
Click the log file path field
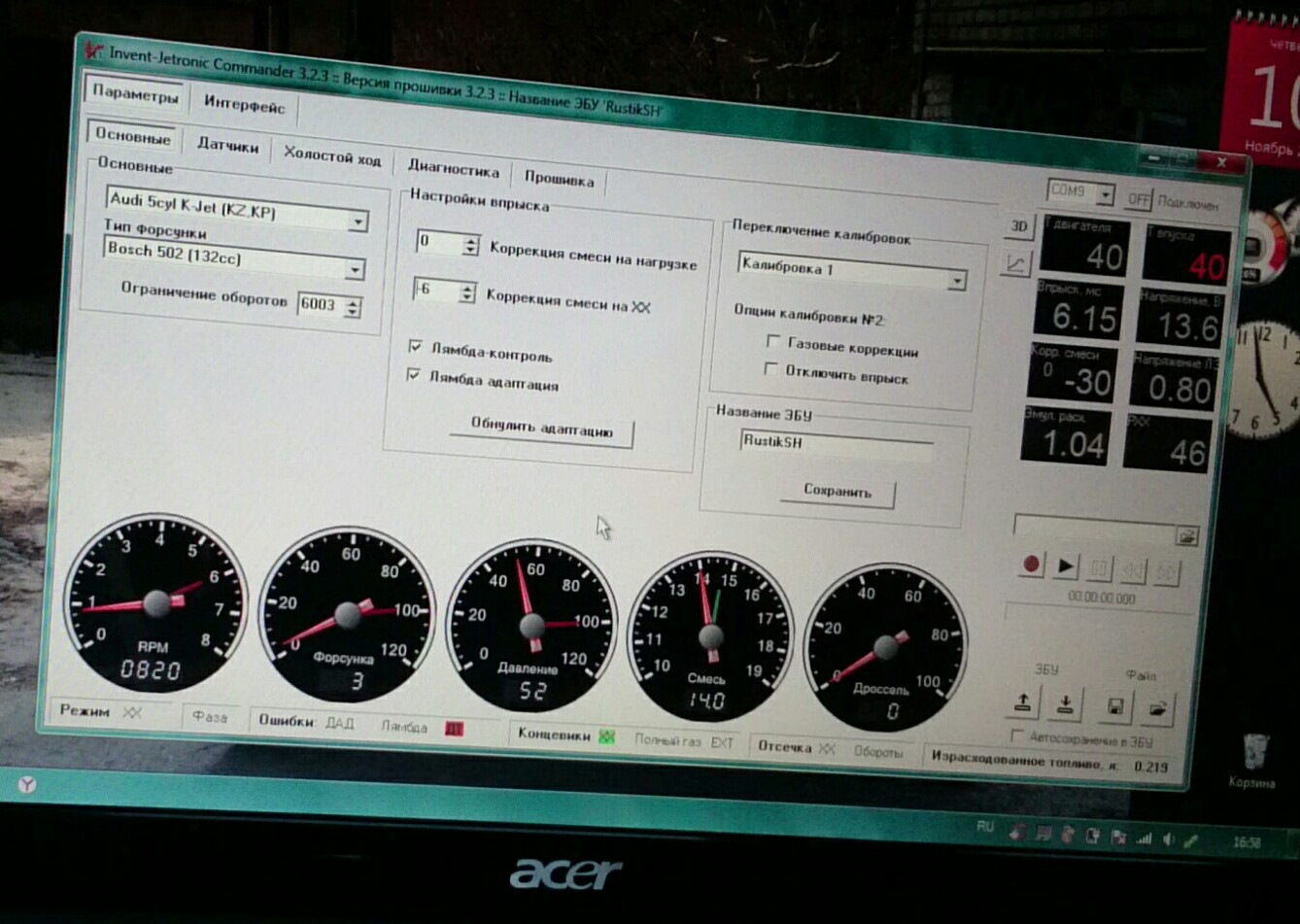coord(1095,530)
